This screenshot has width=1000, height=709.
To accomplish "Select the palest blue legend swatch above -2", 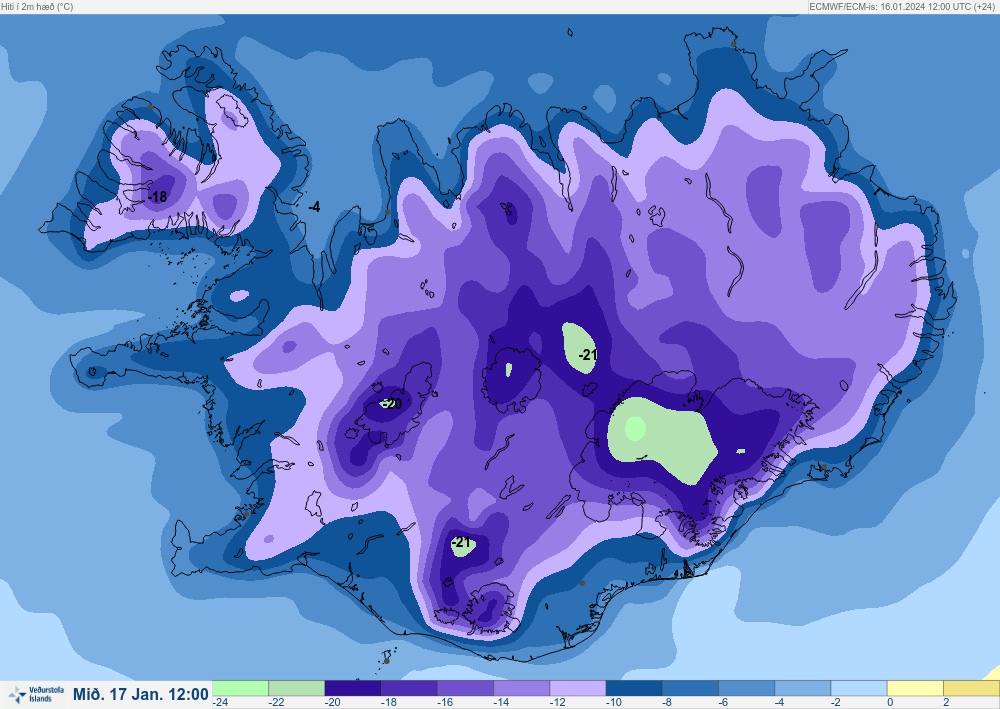I will tap(859, 688).
